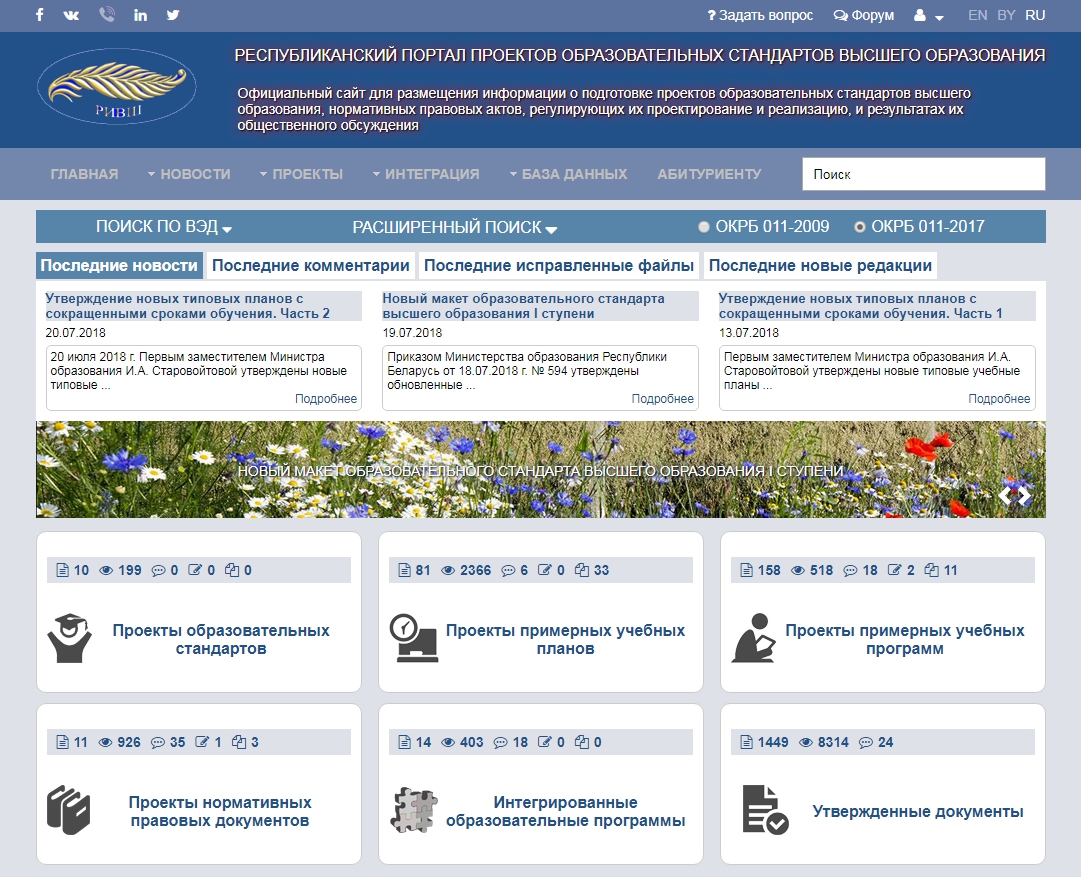Viewport: 1081px width, 877px height.
Task: Open the VK social icon
Action: [x=72, y=15]
